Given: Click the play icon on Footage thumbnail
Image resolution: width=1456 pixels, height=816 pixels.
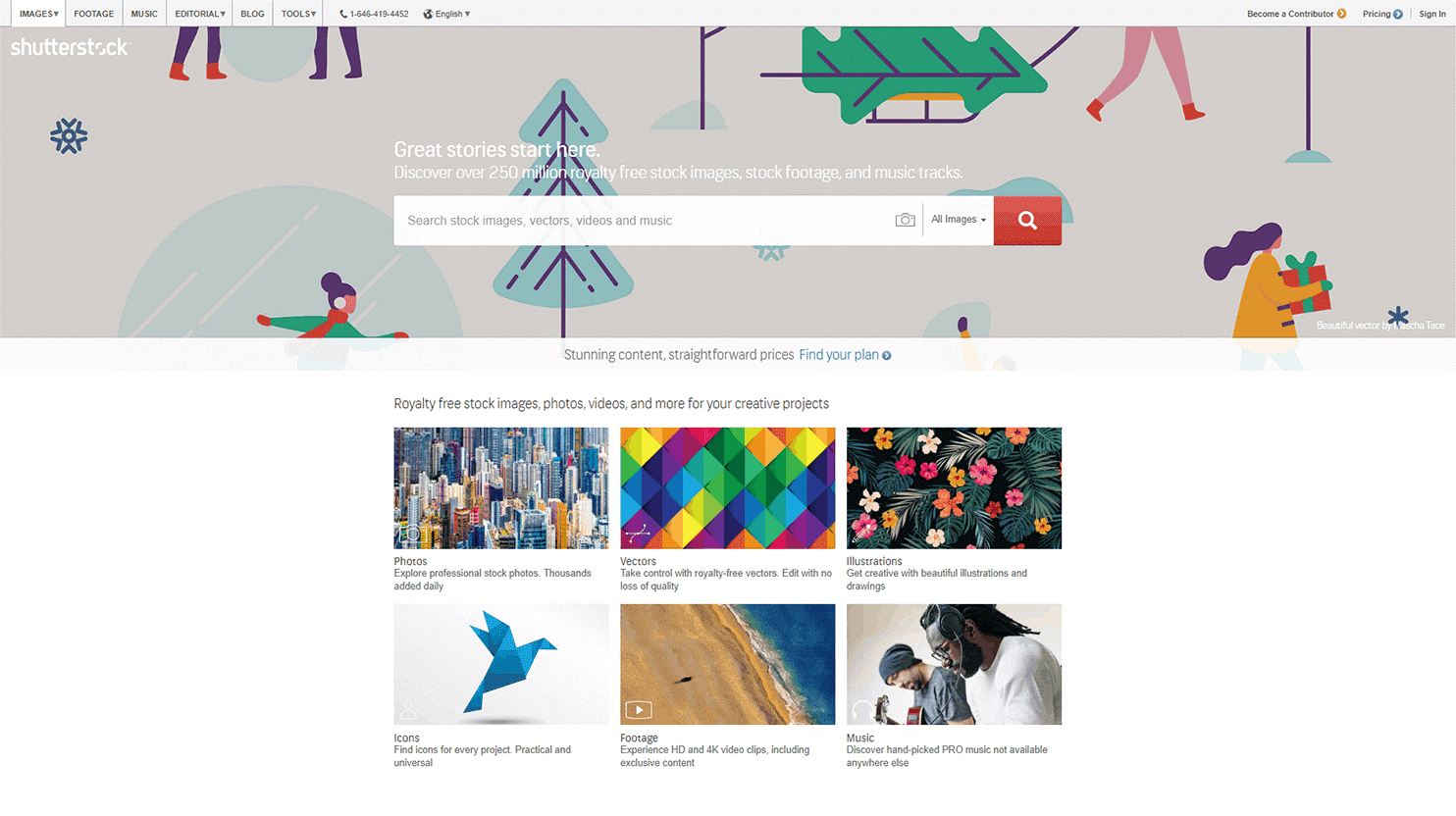Looking at the screenshot, I should (x=639, y=710).
